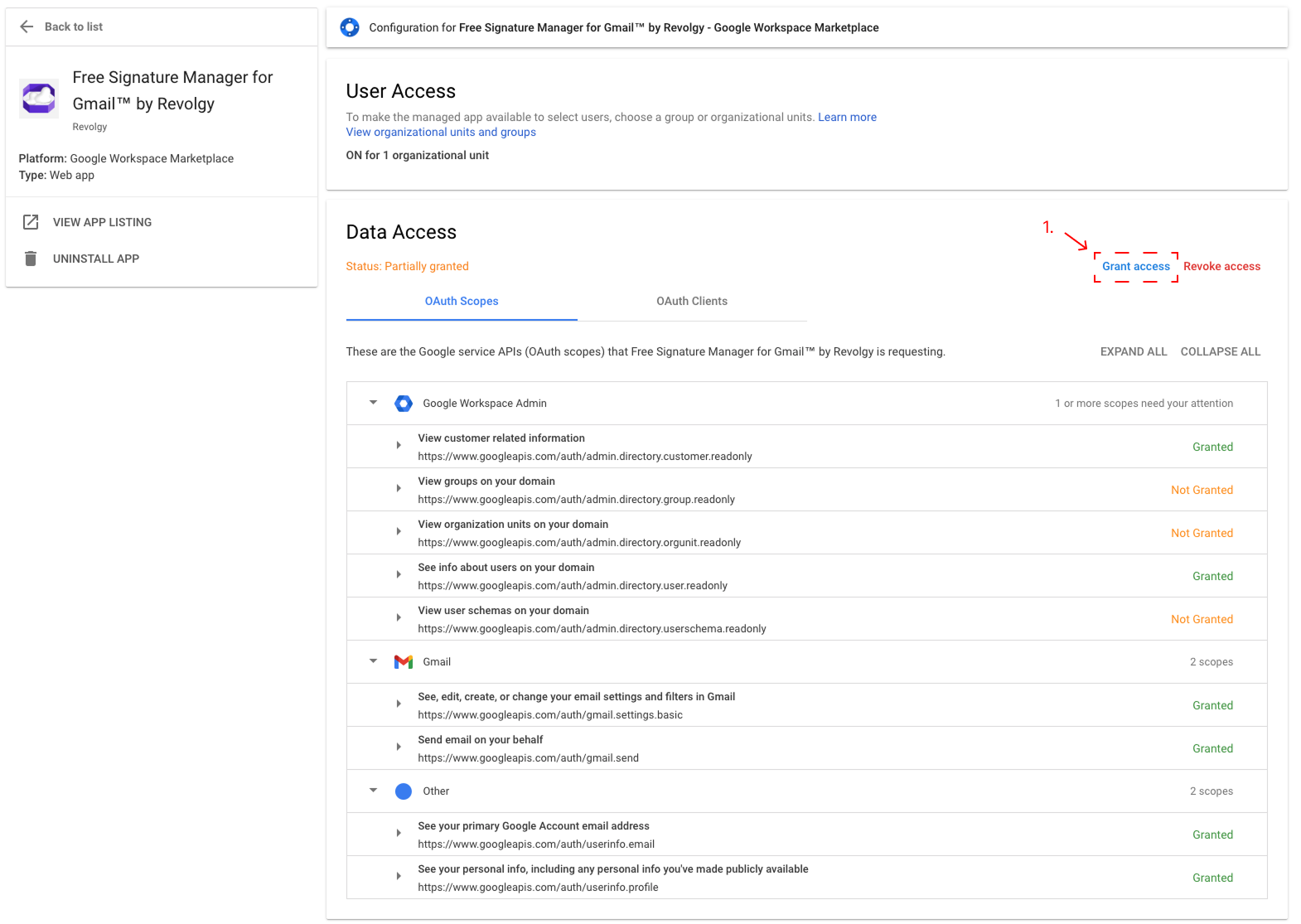The width and height of the screenshot is (1301, 924).
Task: Click Granted status for userinfo.email scope
Action: coord(1212,835)
